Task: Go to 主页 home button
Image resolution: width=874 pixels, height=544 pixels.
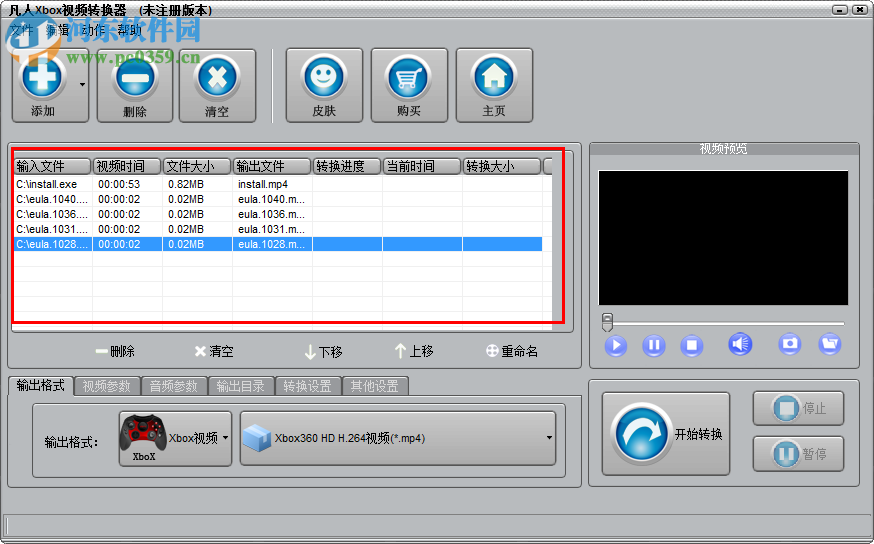Action: (494, 85)
